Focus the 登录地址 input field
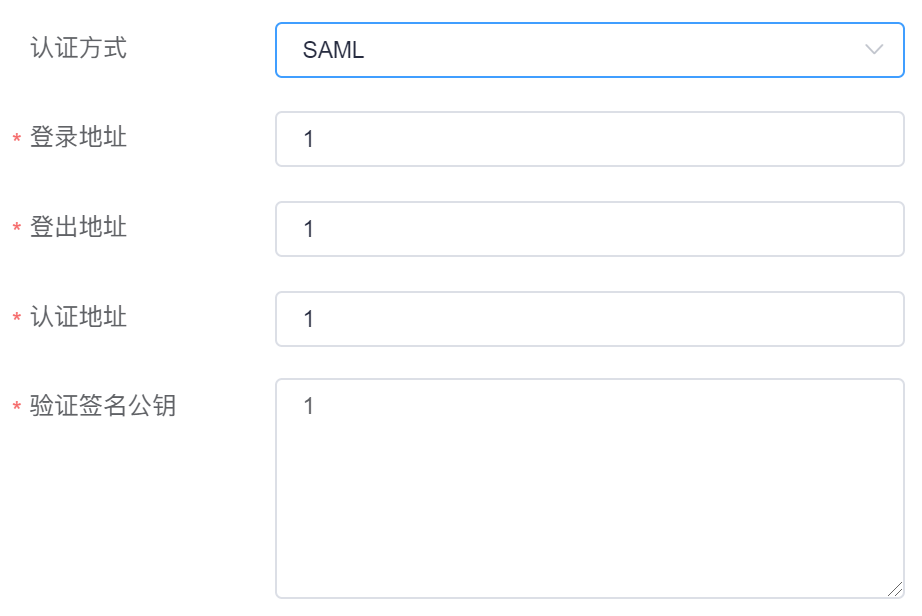Screen dimensions: 922x616 [x=589, y=139]
